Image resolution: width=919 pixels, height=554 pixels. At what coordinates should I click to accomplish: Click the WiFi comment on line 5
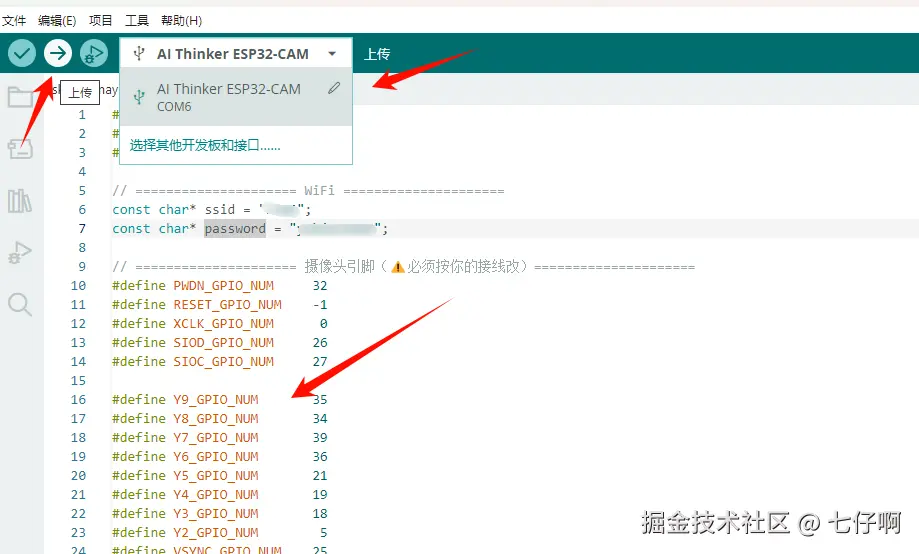[308, 191]
